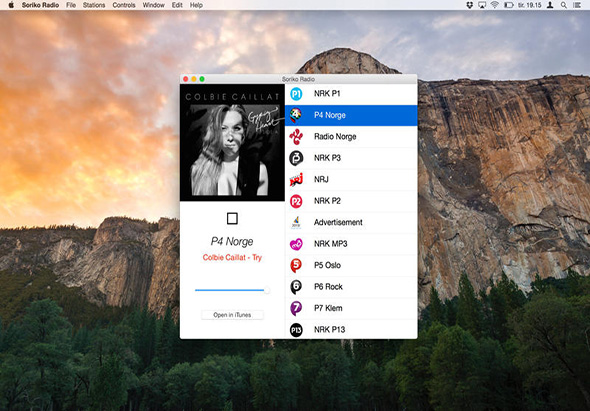Screen dimensions: 590x411
Task: Click the Advertisement list entry text
Action: coord(338,222)
